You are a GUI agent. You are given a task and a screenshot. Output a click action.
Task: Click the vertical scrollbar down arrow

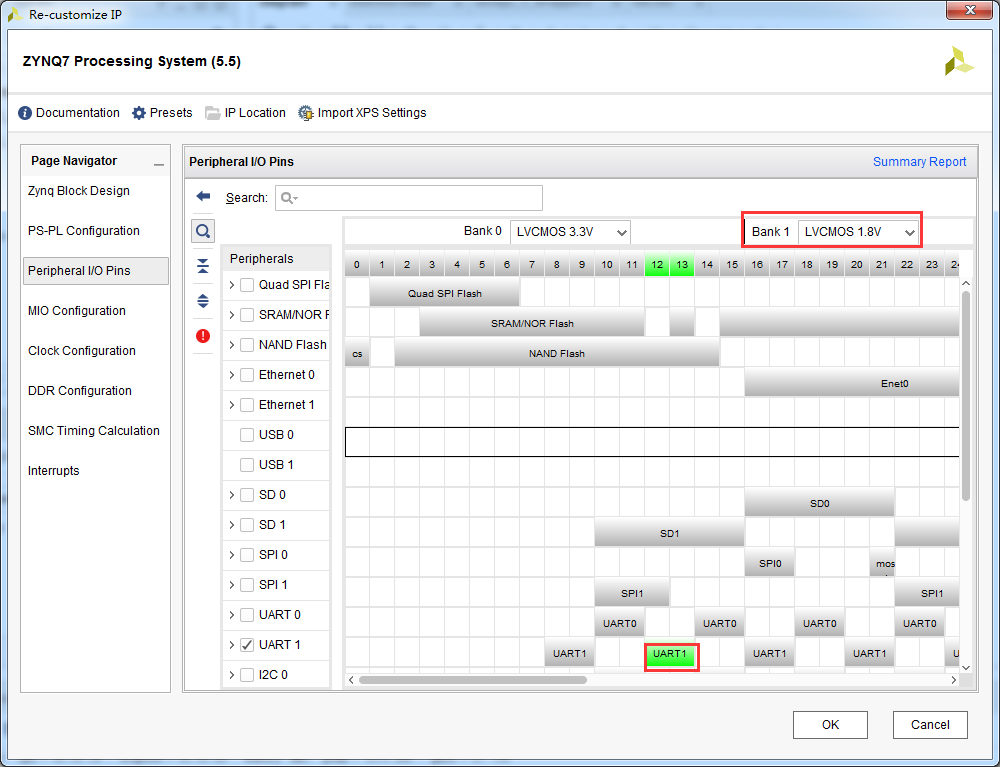point(966,668)
